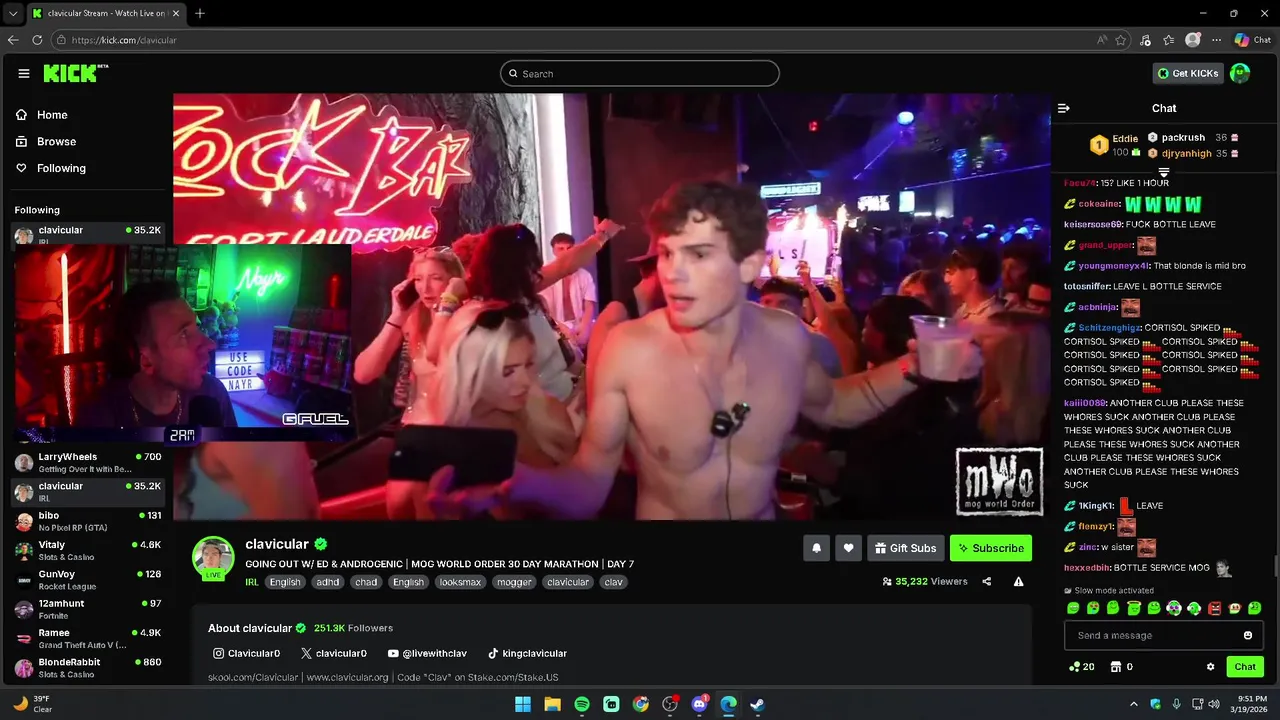Image resolution: width=1280 pixels, height=720 pixels.
Task: Open the channel shop icon showing 0
Action: pyautogui.click(x=1121, y=667)
